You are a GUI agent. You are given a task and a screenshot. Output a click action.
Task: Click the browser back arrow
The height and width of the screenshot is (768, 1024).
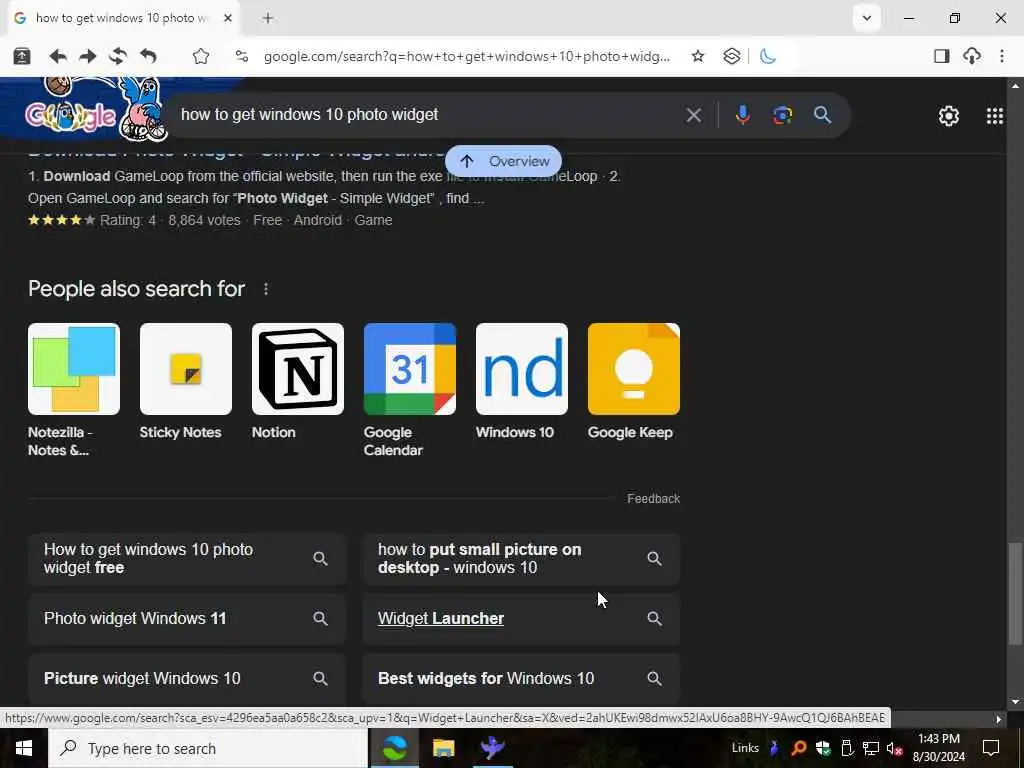57,56
